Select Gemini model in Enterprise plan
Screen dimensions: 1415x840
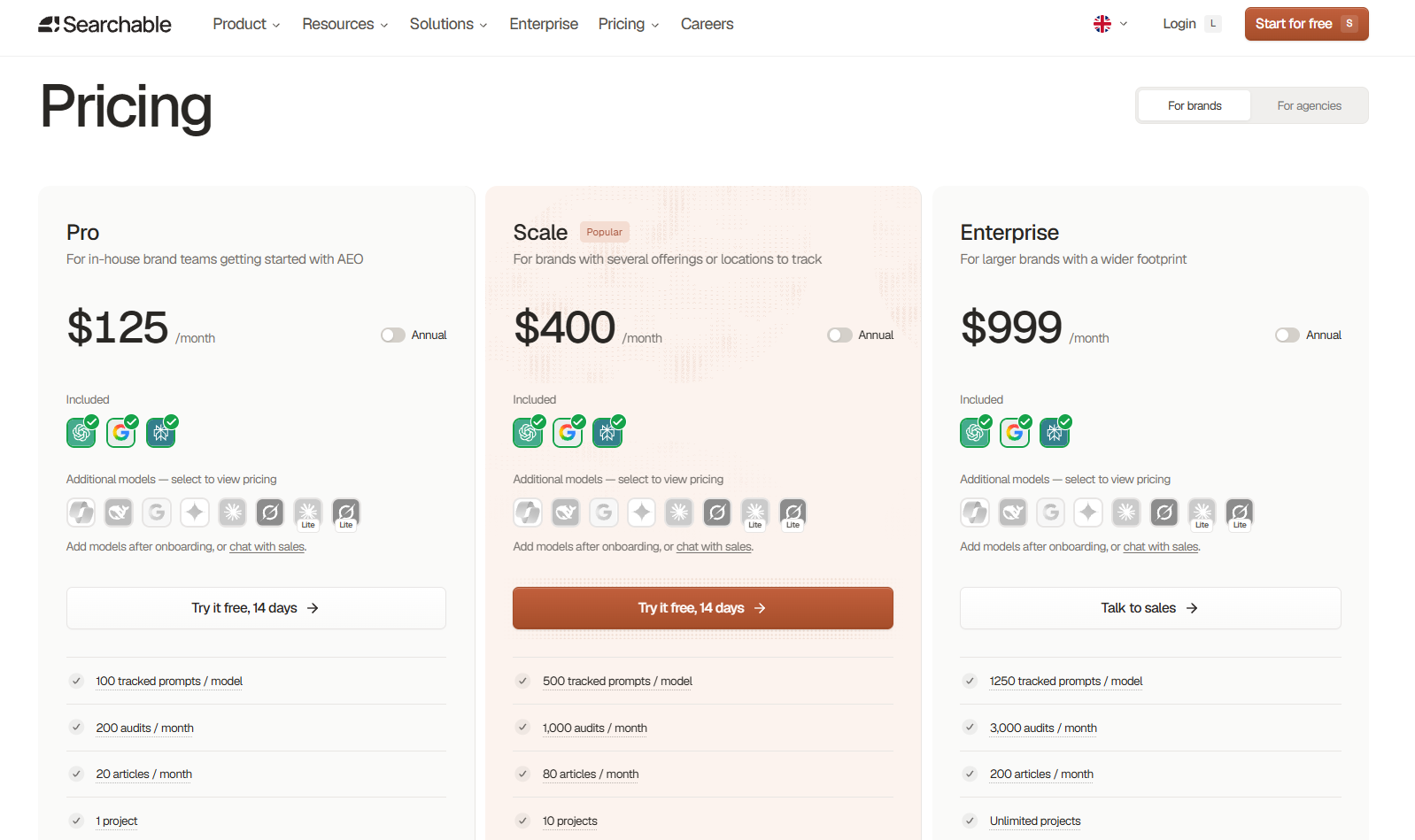[x=1088, y=512]
